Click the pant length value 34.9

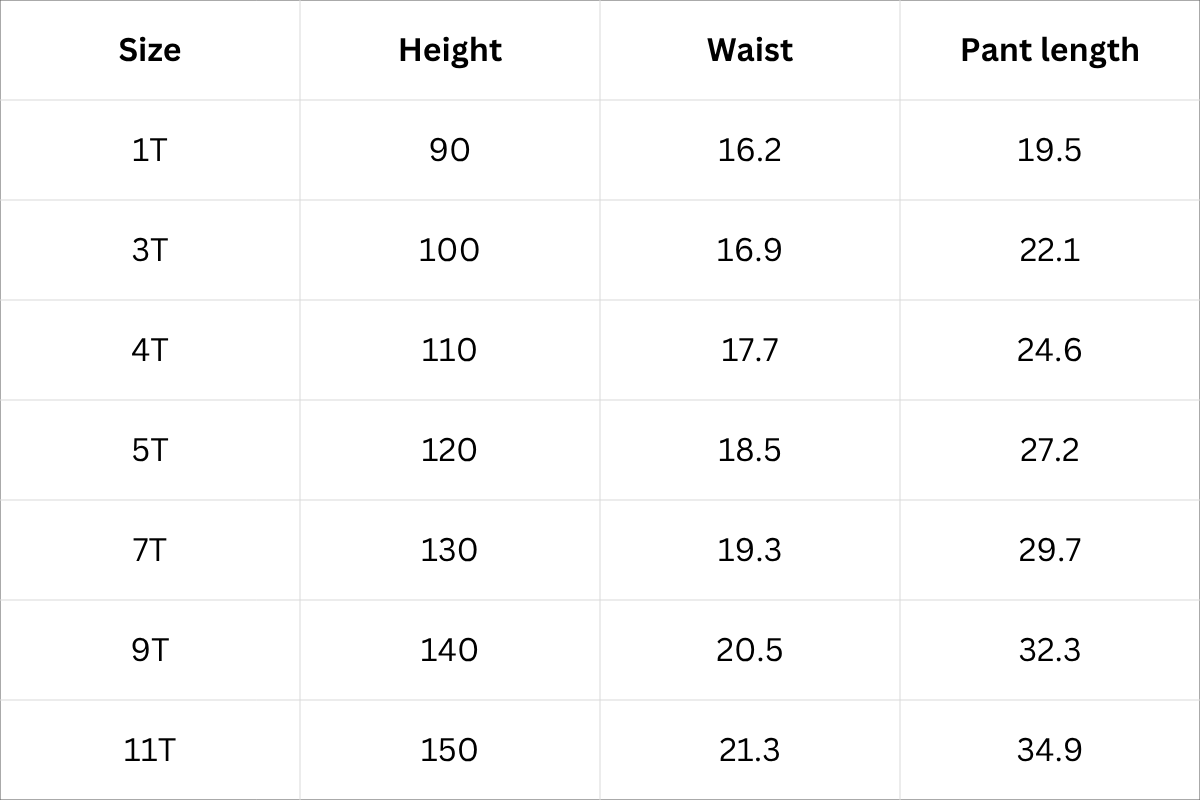(1049, 750)
